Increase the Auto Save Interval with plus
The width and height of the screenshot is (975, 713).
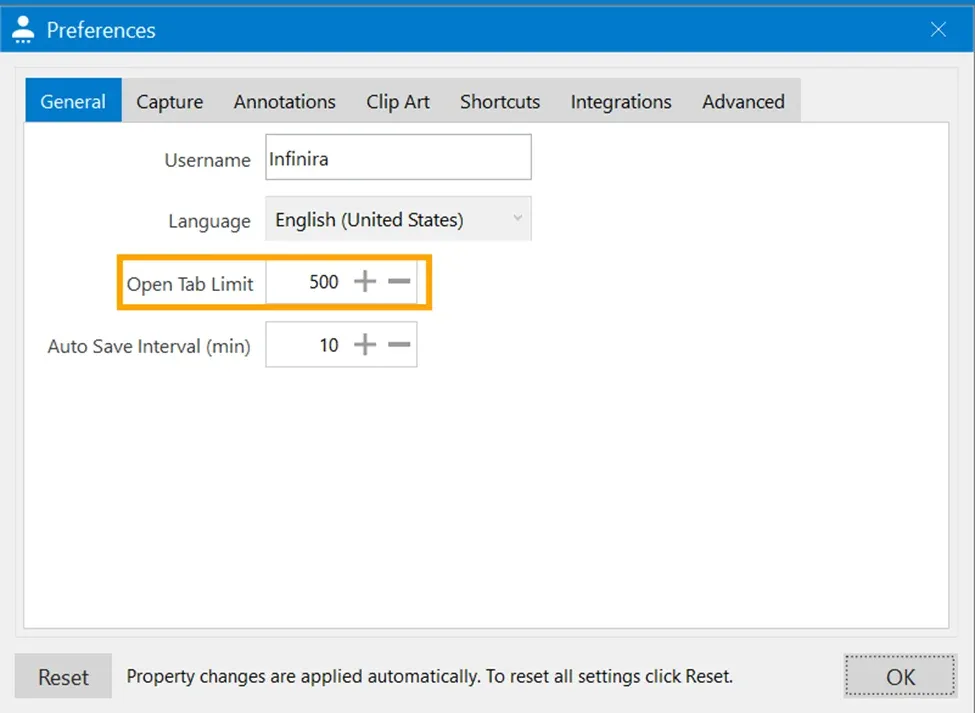point(365,344)
